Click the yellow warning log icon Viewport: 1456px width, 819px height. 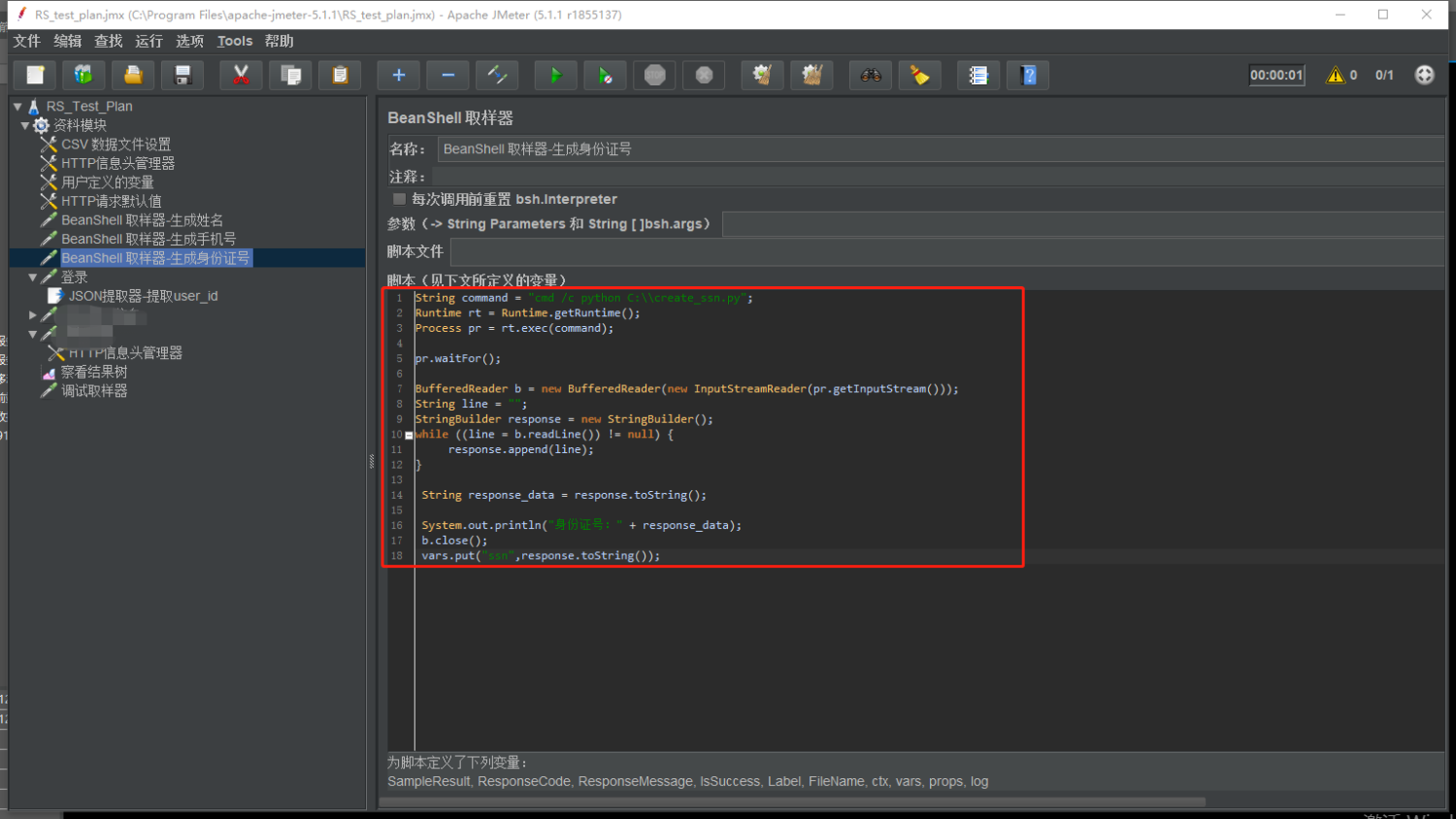(1336, 76)
